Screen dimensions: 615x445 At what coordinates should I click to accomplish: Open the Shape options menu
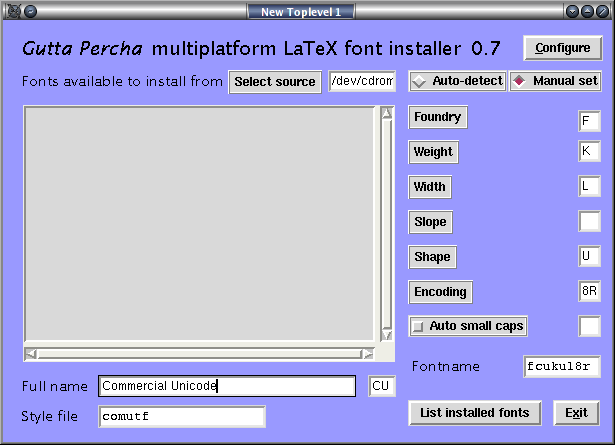click(x=432, y=257)
